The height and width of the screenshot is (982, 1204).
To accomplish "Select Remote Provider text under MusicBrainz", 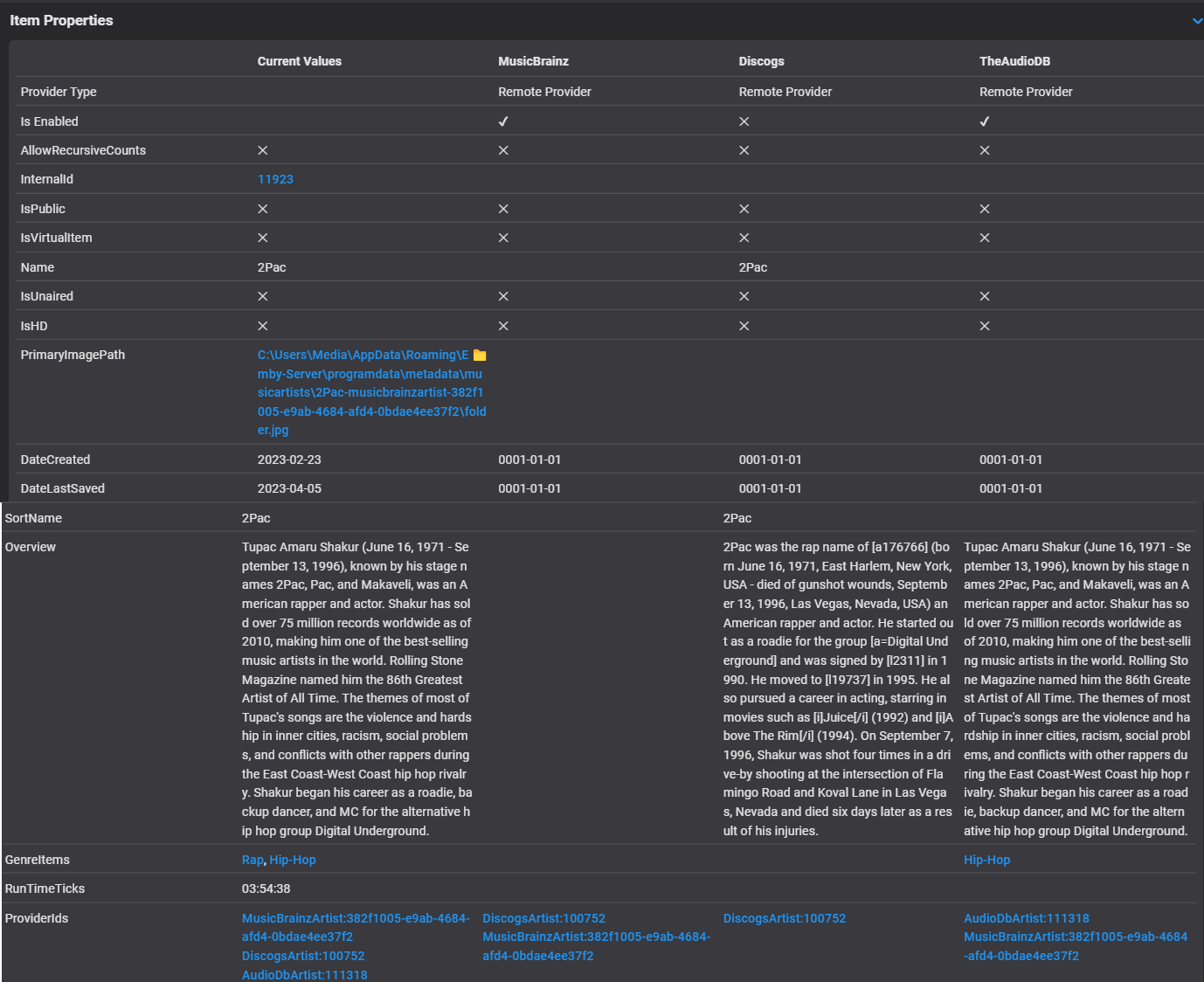I will pyautogui.click(x=544, y=92).
